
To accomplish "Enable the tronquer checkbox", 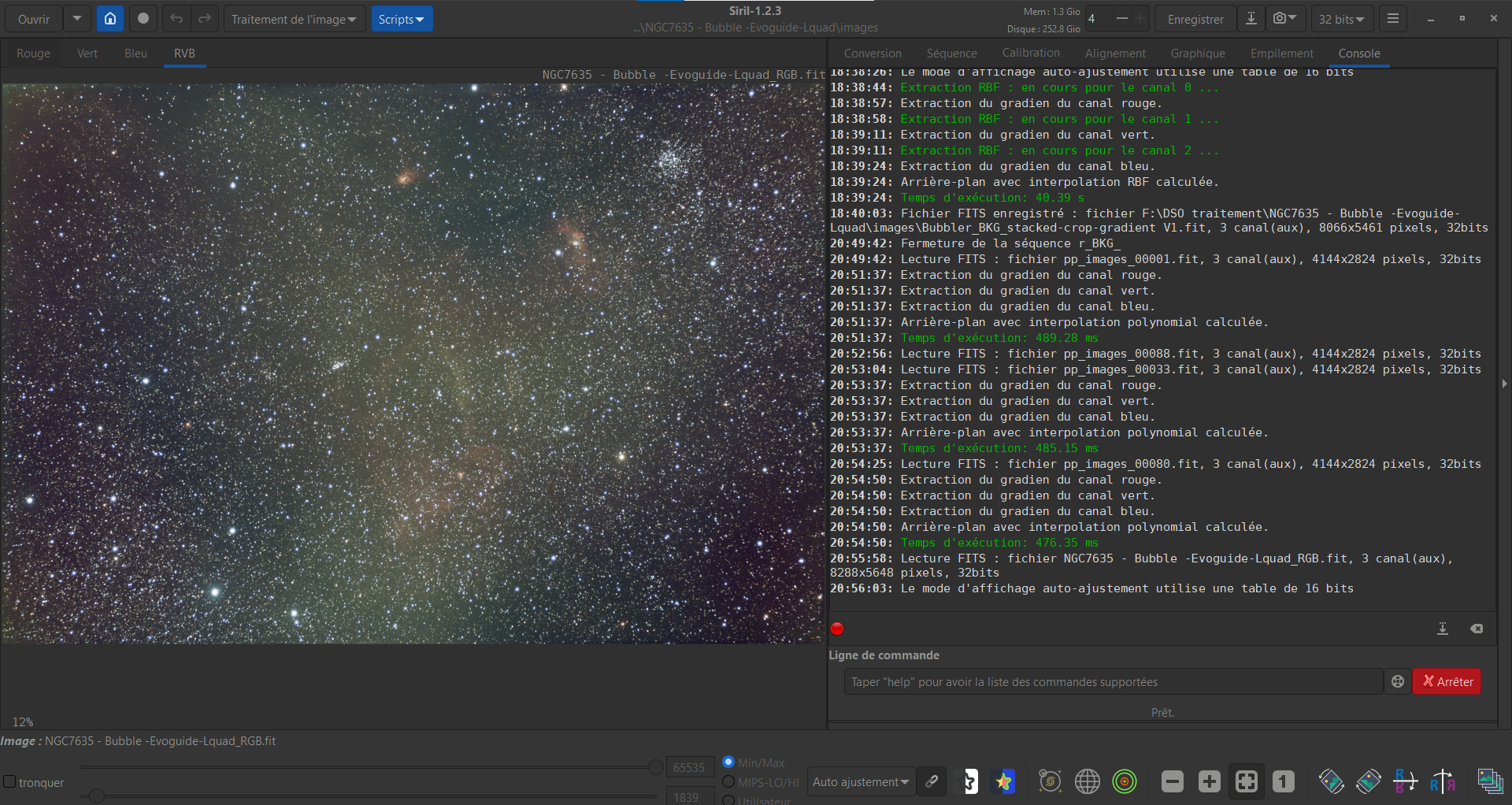I will pyautogui.click(x=10, y=781).
